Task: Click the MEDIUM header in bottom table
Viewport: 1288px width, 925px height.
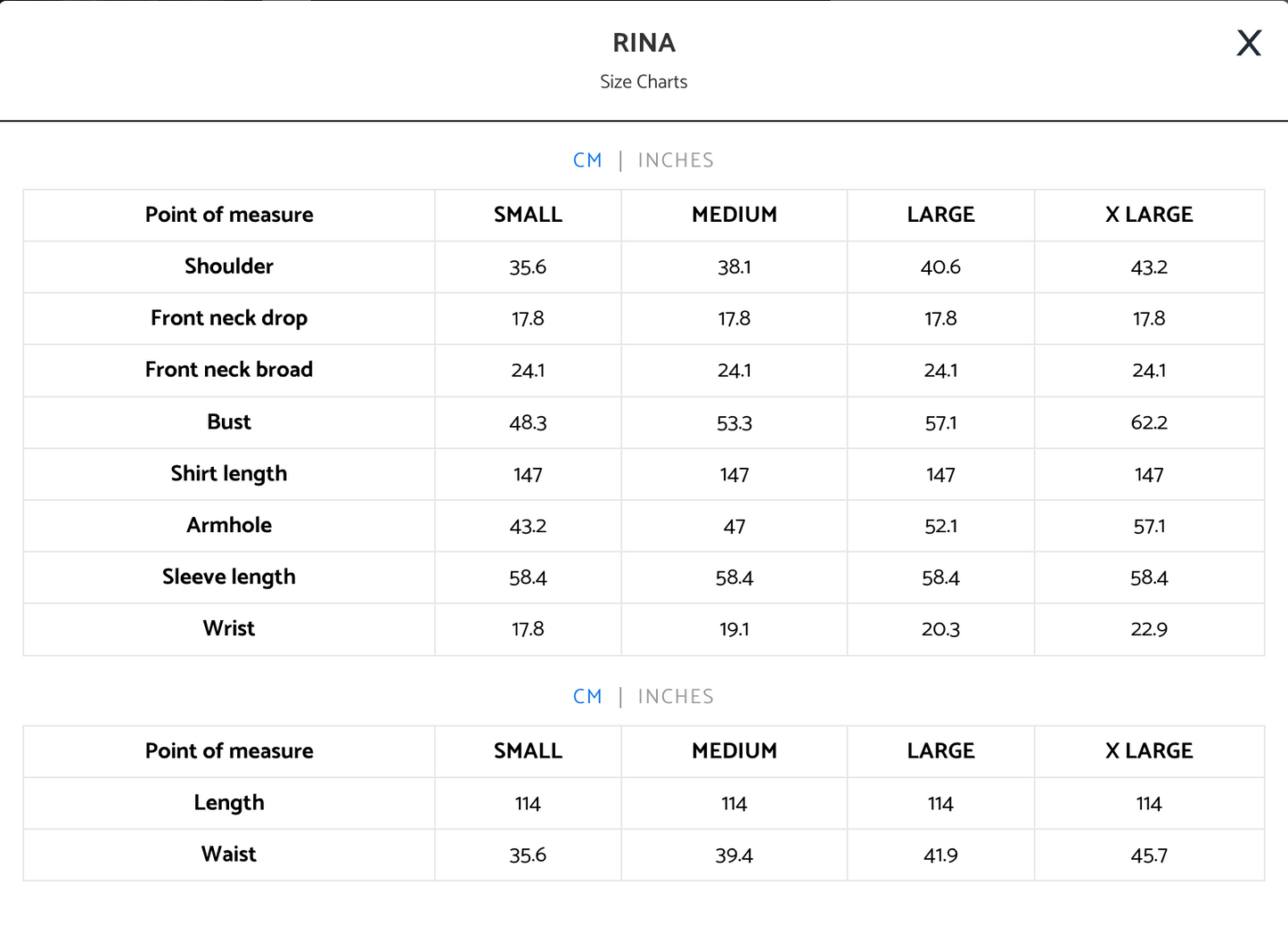Action: coord(734,751)
